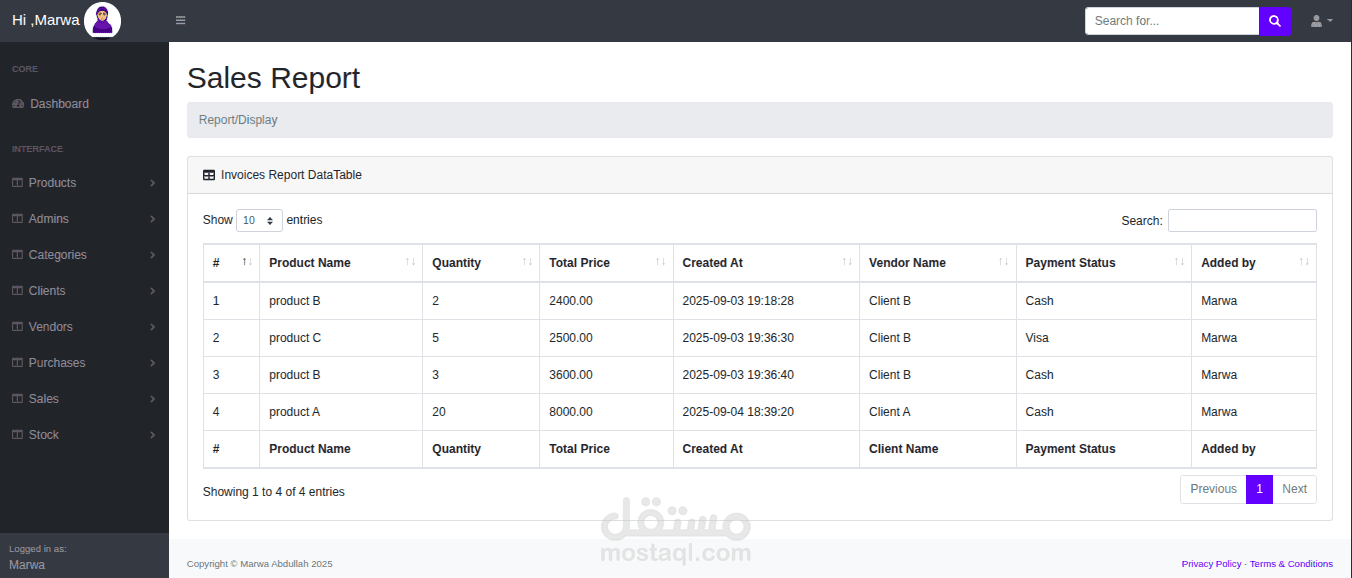Image resolution: width=1352 pixels, height=578 pixels.
Task: Click Marwa's avatar picture
Action: click(102, 20)
